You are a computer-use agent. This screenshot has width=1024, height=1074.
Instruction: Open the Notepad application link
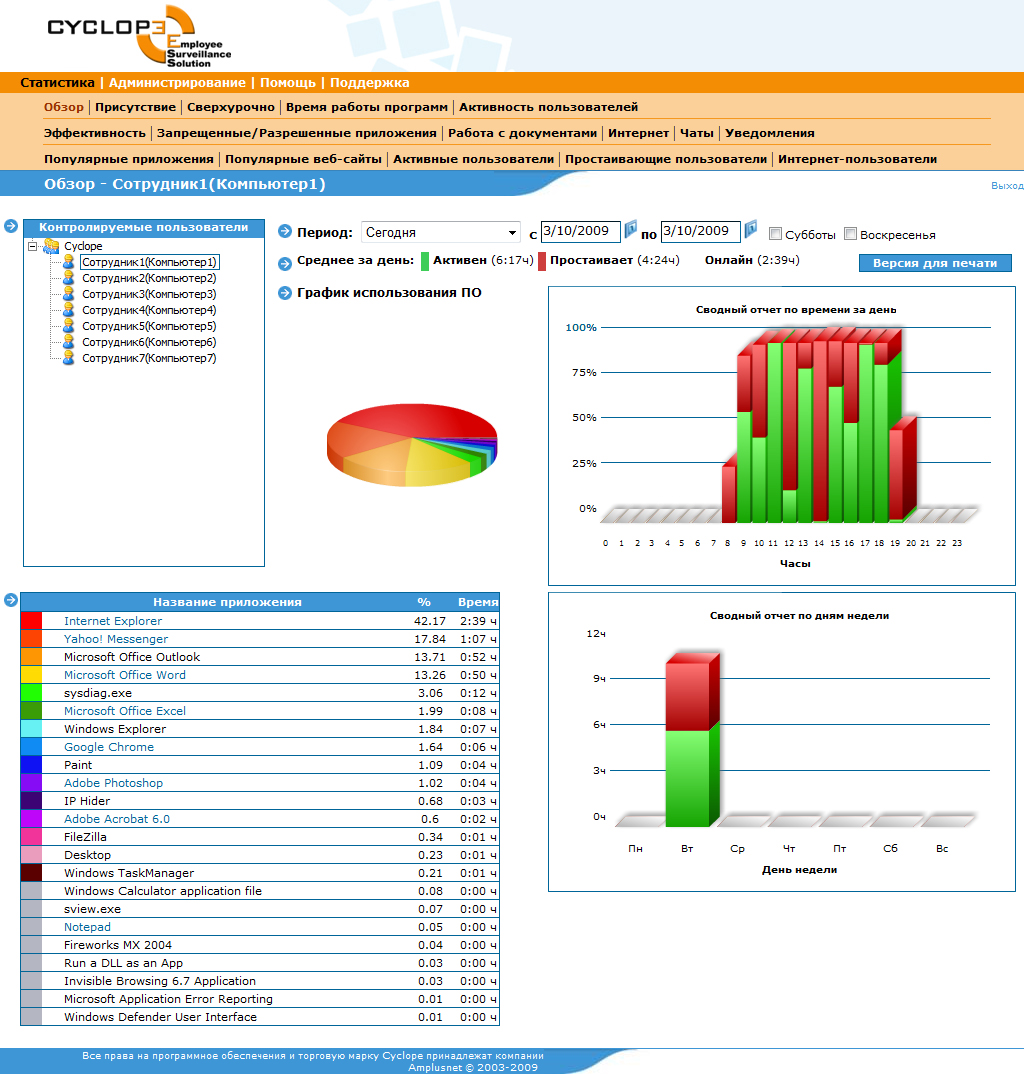[x=87, y=927]
